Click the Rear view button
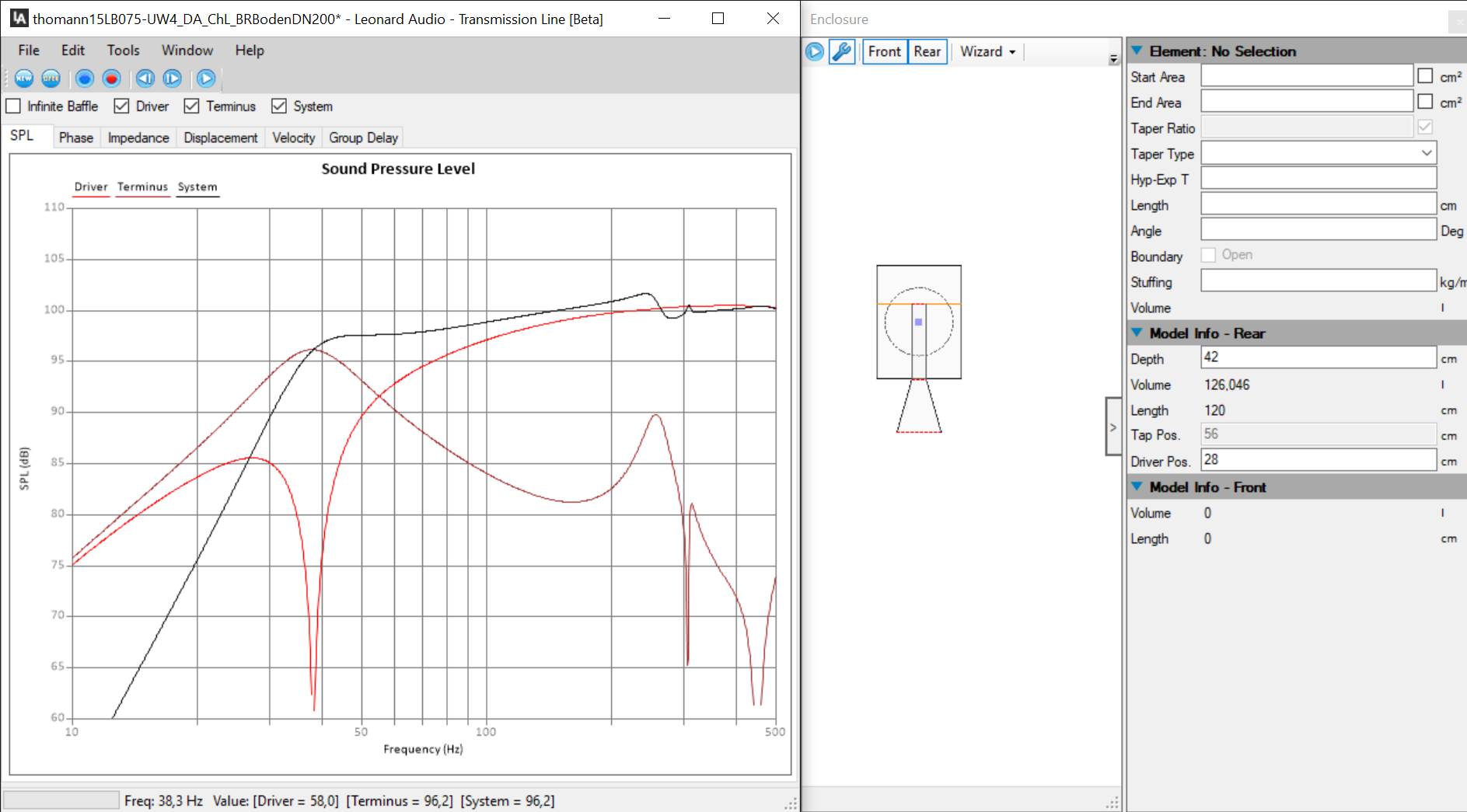Viewport: 1467px width, 812px height. (927, 52)
